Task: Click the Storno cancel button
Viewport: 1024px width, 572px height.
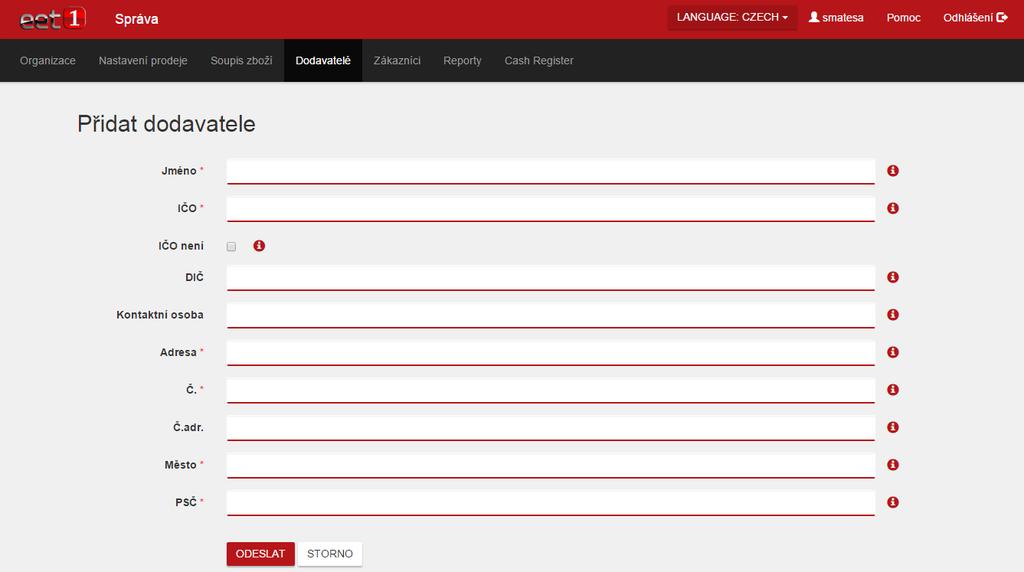Action: [x=330, y=554]
